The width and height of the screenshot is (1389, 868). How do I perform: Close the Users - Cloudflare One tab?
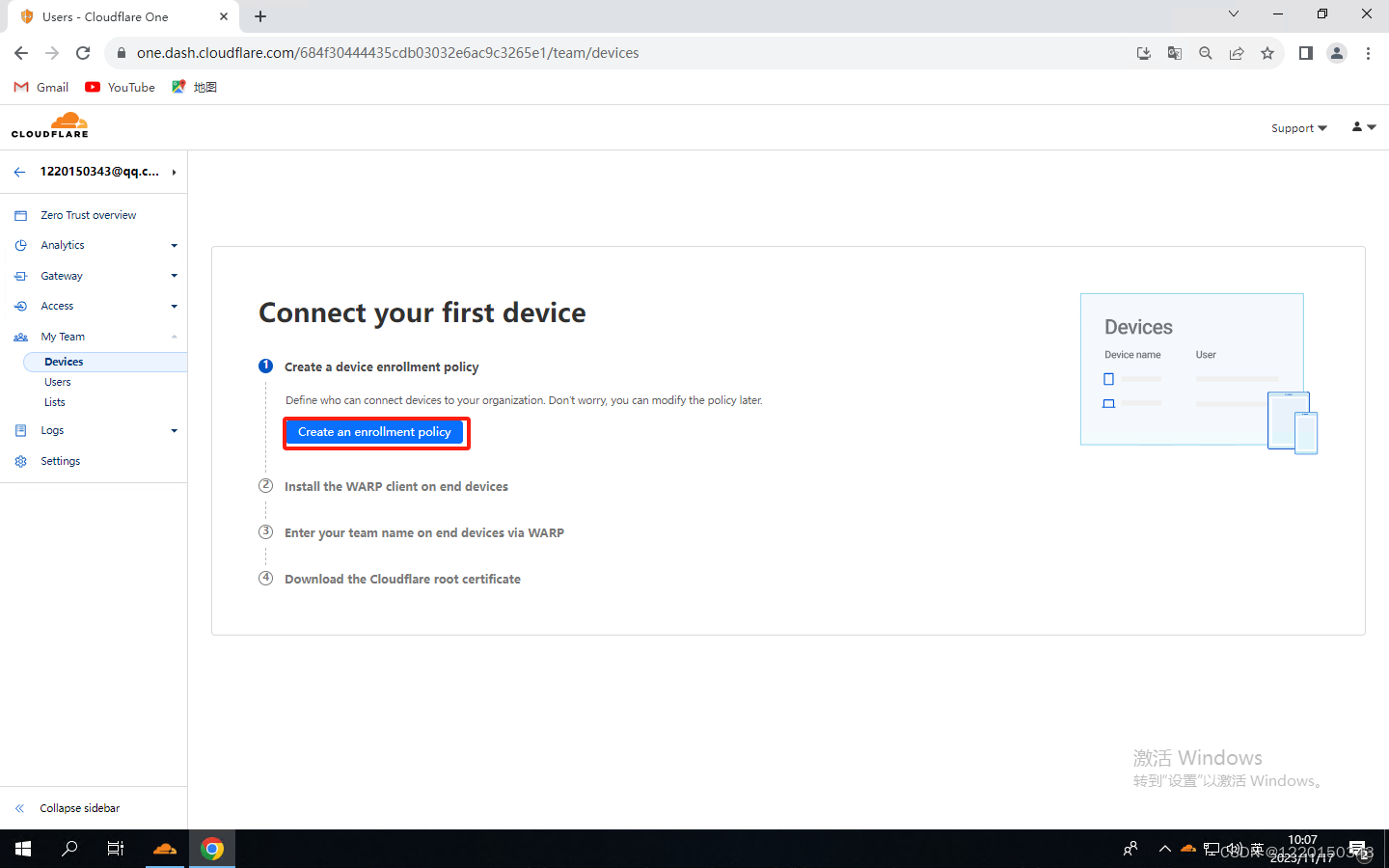point(224,16)
